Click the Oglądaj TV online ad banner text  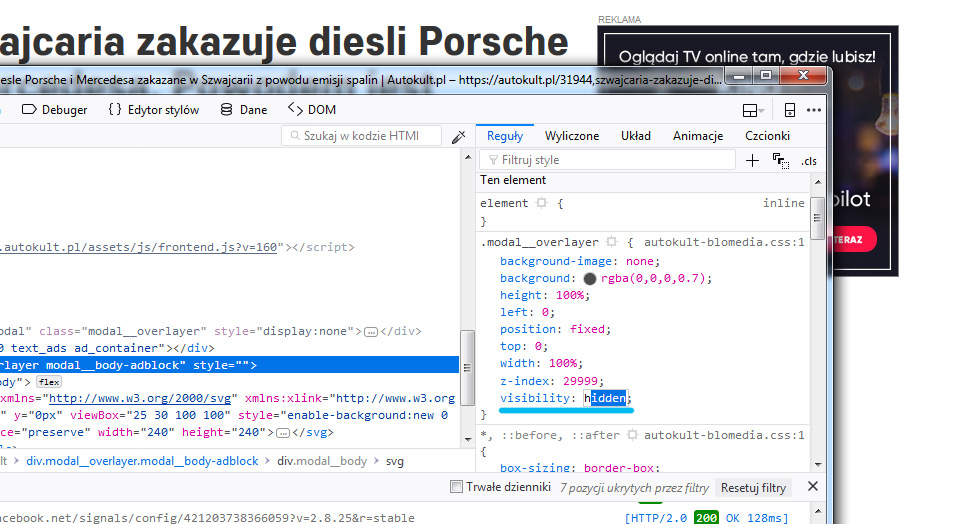coord(747,57)
